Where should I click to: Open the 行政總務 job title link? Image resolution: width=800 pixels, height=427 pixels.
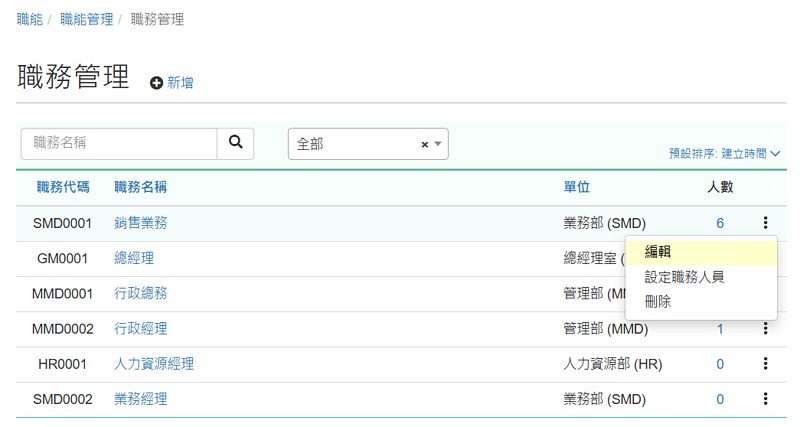coord(140,293)
